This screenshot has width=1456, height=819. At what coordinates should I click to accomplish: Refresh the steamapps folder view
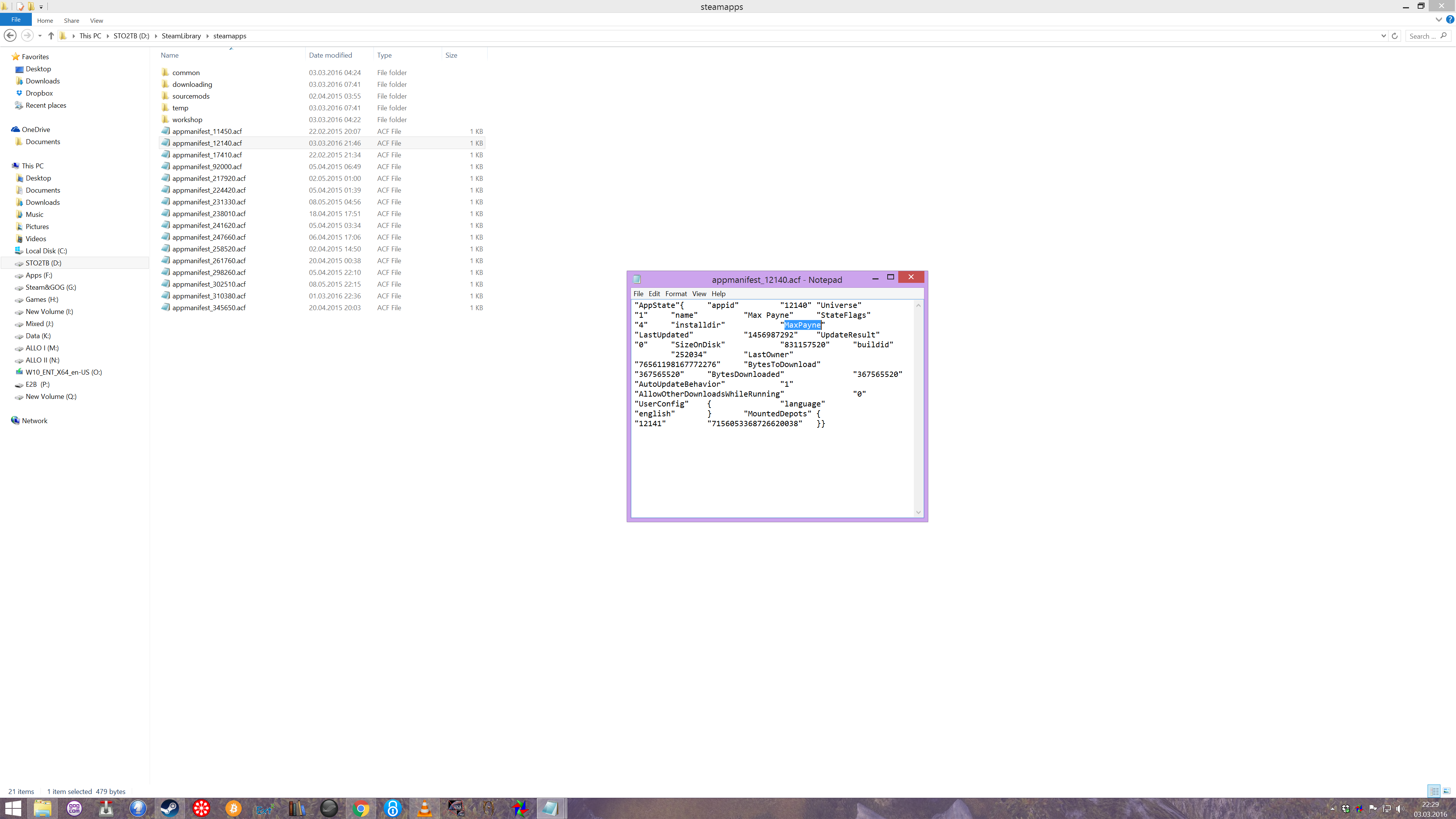(x=1395, y=36)
